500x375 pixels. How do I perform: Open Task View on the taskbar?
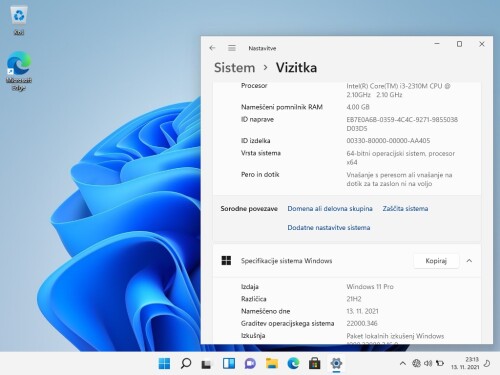(207, 364)
